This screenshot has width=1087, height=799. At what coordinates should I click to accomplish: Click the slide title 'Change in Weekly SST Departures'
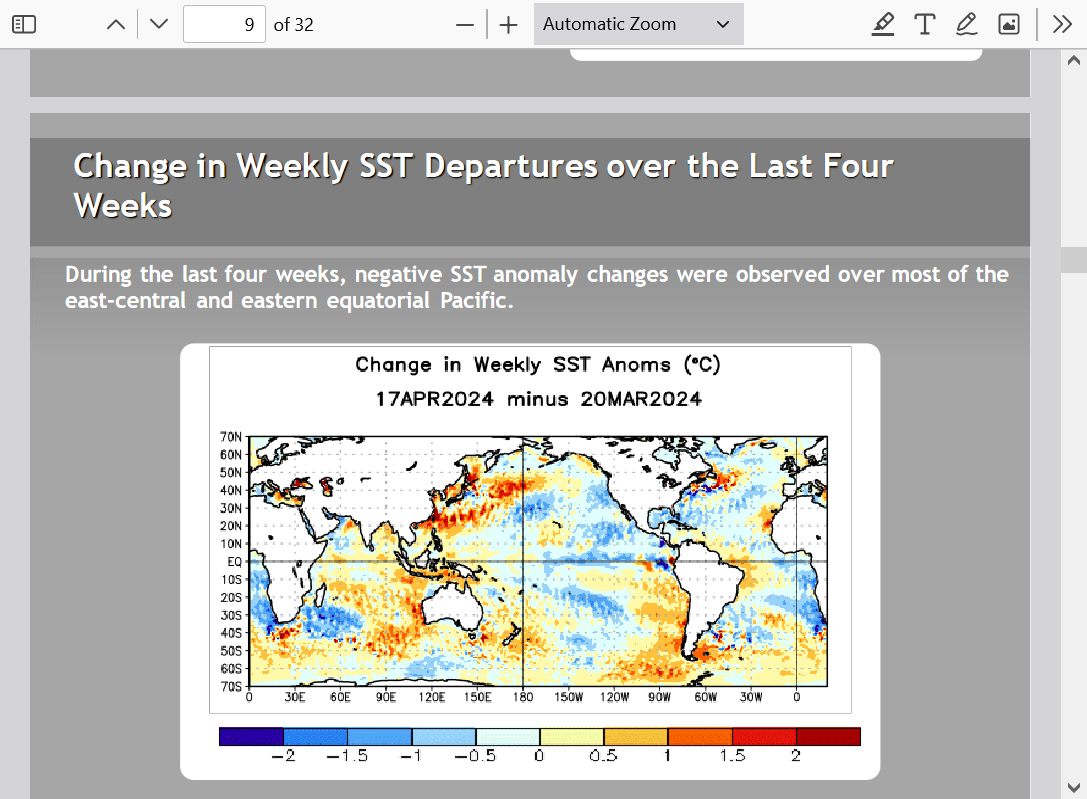coord(483,185)
